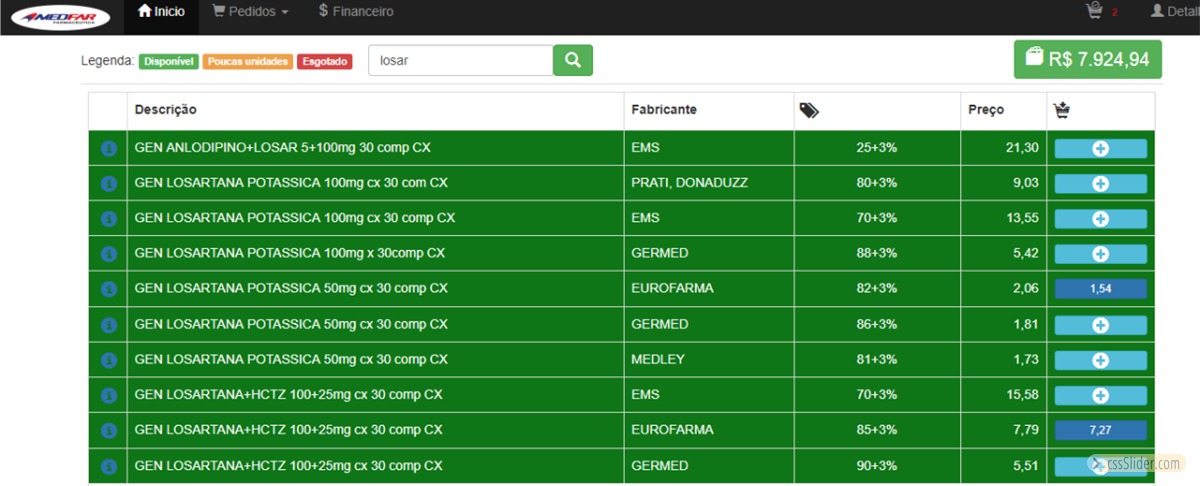
Task: Click the 1,54 cart button for EUROFARMA
Action: [1100, 289]
